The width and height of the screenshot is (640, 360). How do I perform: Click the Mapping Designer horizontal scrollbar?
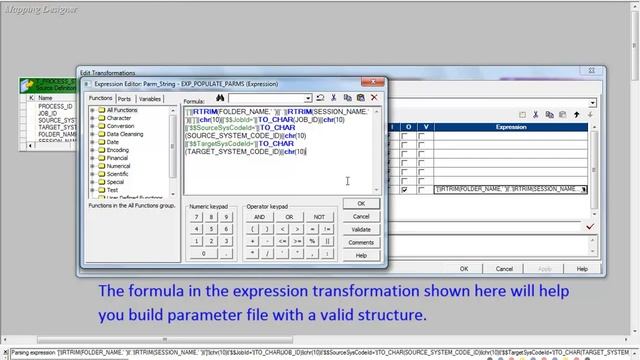pyautogui.click(x=316, y=340)
